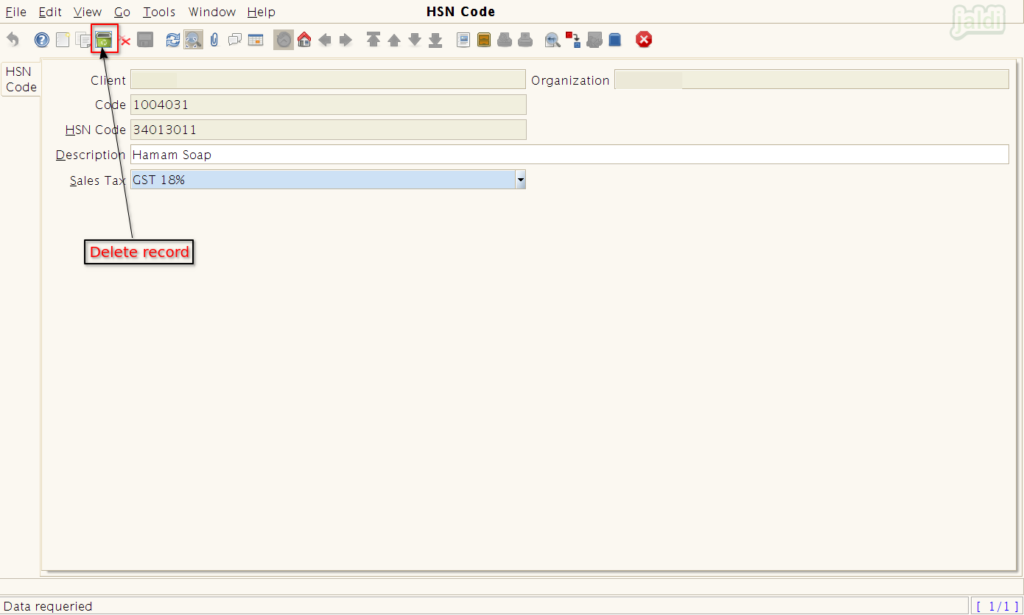
Task: Click the Copy record toolbar icon
Action: tap(83, 40)
